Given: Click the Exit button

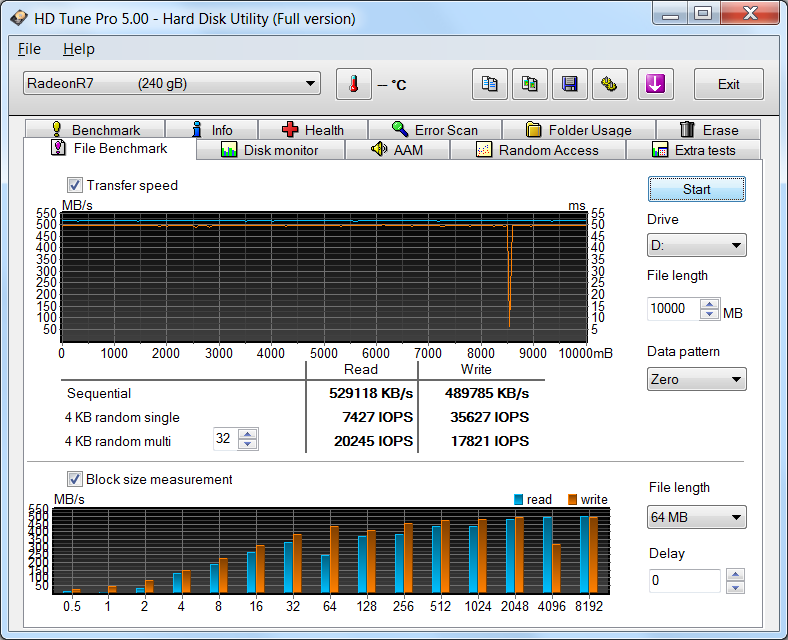Looking at the screenshot, I should 728,85.
